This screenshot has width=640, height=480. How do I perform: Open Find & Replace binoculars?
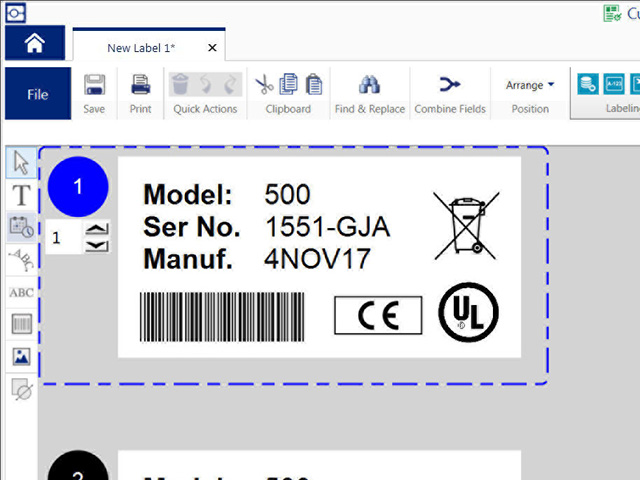pyautogui.click(x=369, y=84)
